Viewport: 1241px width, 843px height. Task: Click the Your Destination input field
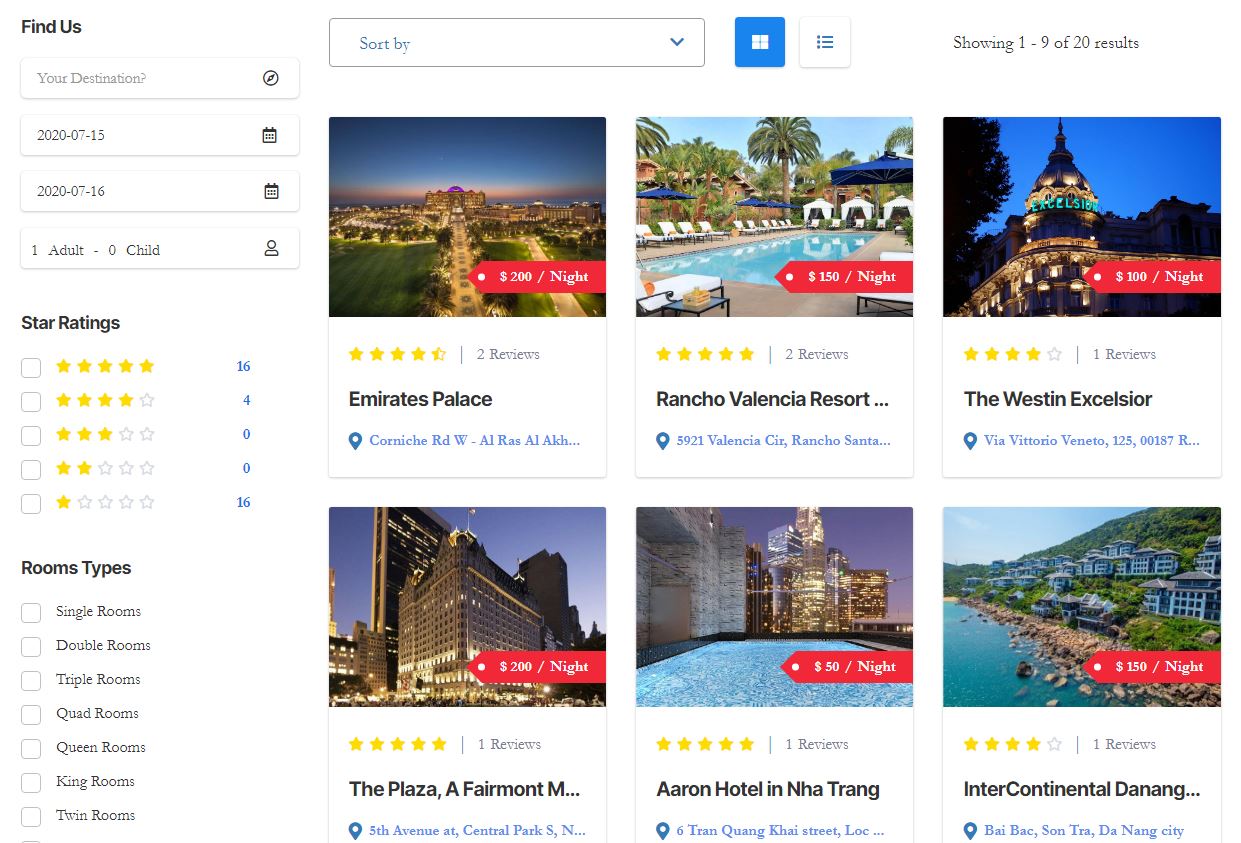[x=160, y=78]
